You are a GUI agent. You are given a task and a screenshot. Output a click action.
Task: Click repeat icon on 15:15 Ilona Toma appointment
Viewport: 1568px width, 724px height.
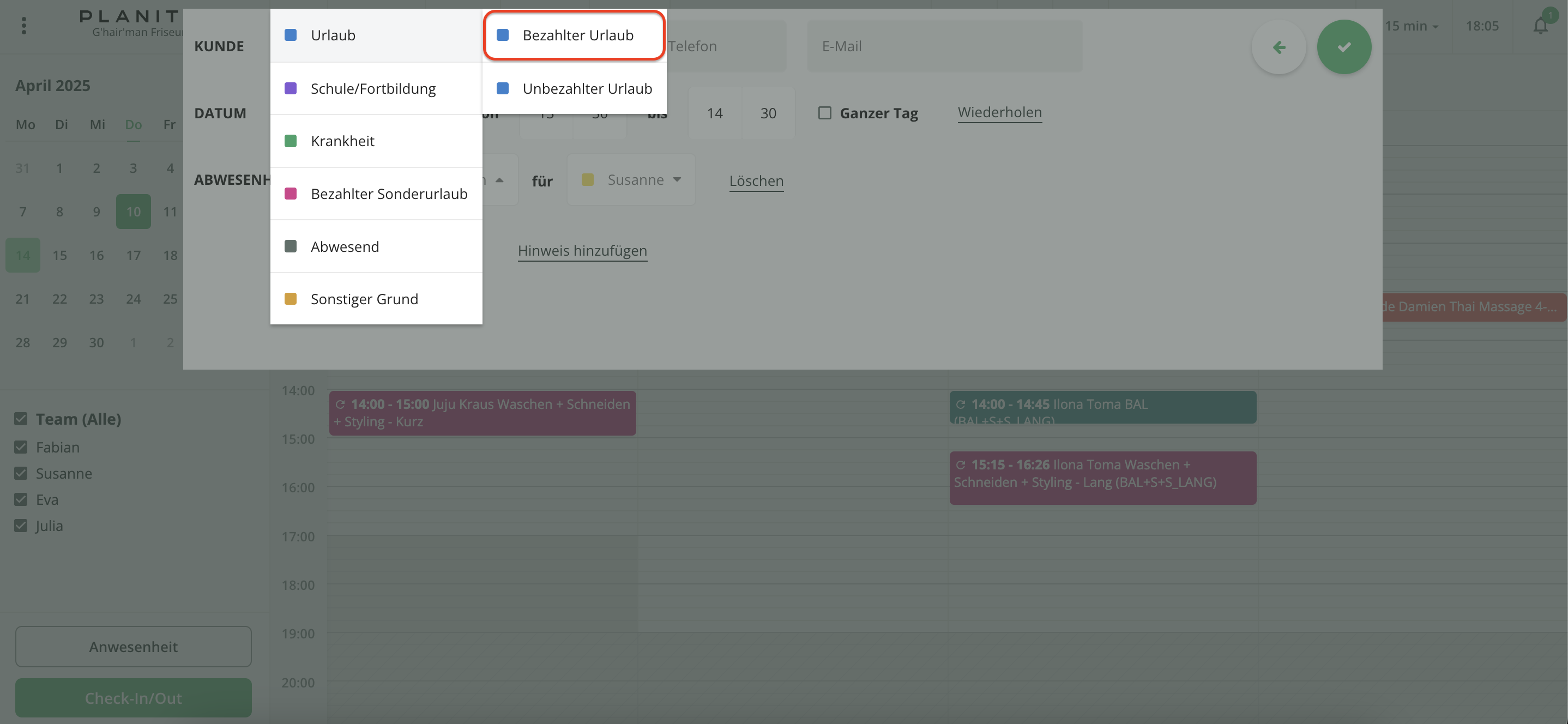click(x=961, y=464)
